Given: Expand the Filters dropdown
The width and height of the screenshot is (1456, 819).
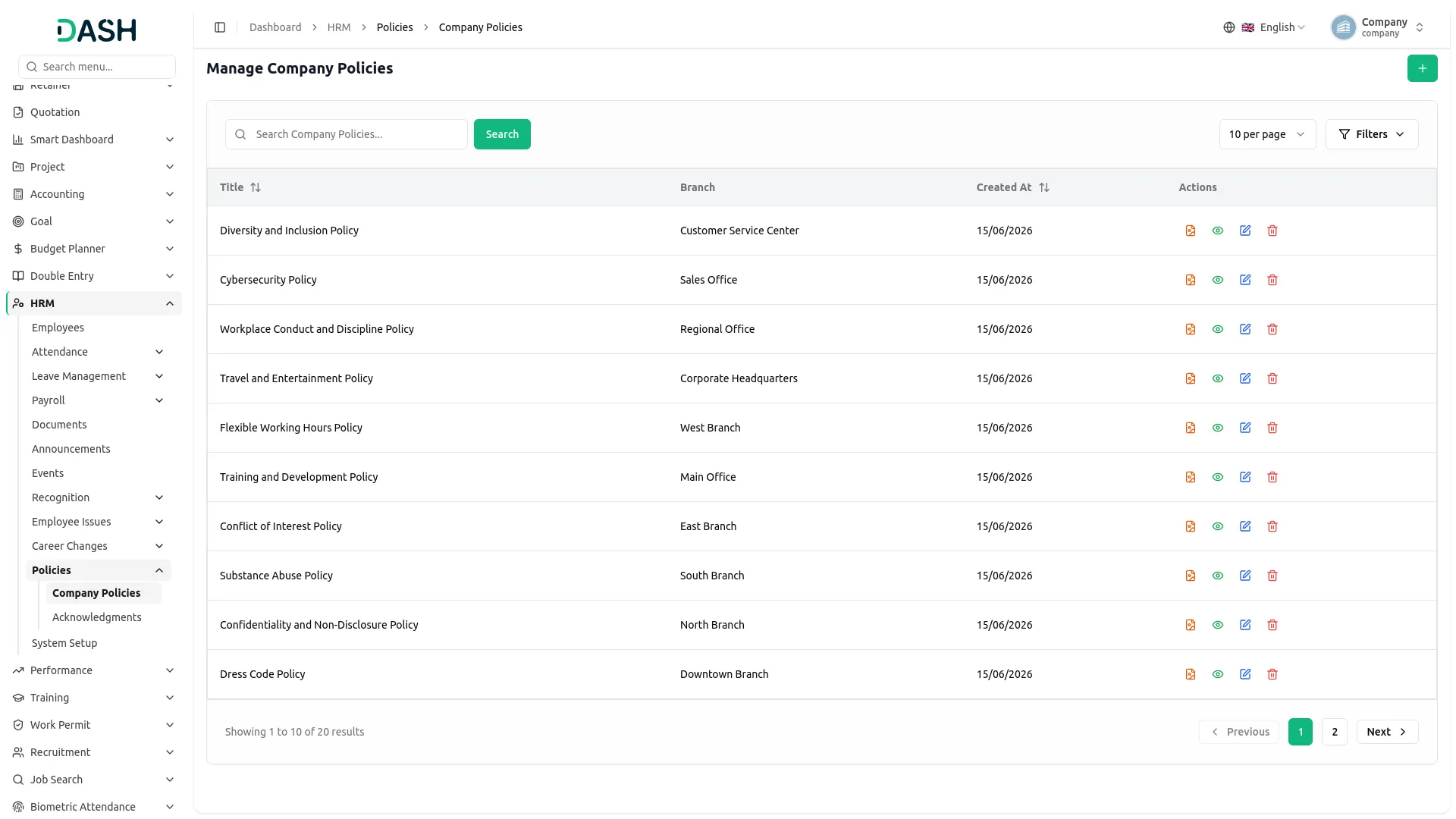Looking at the screenshot, I should [1371, 134].
